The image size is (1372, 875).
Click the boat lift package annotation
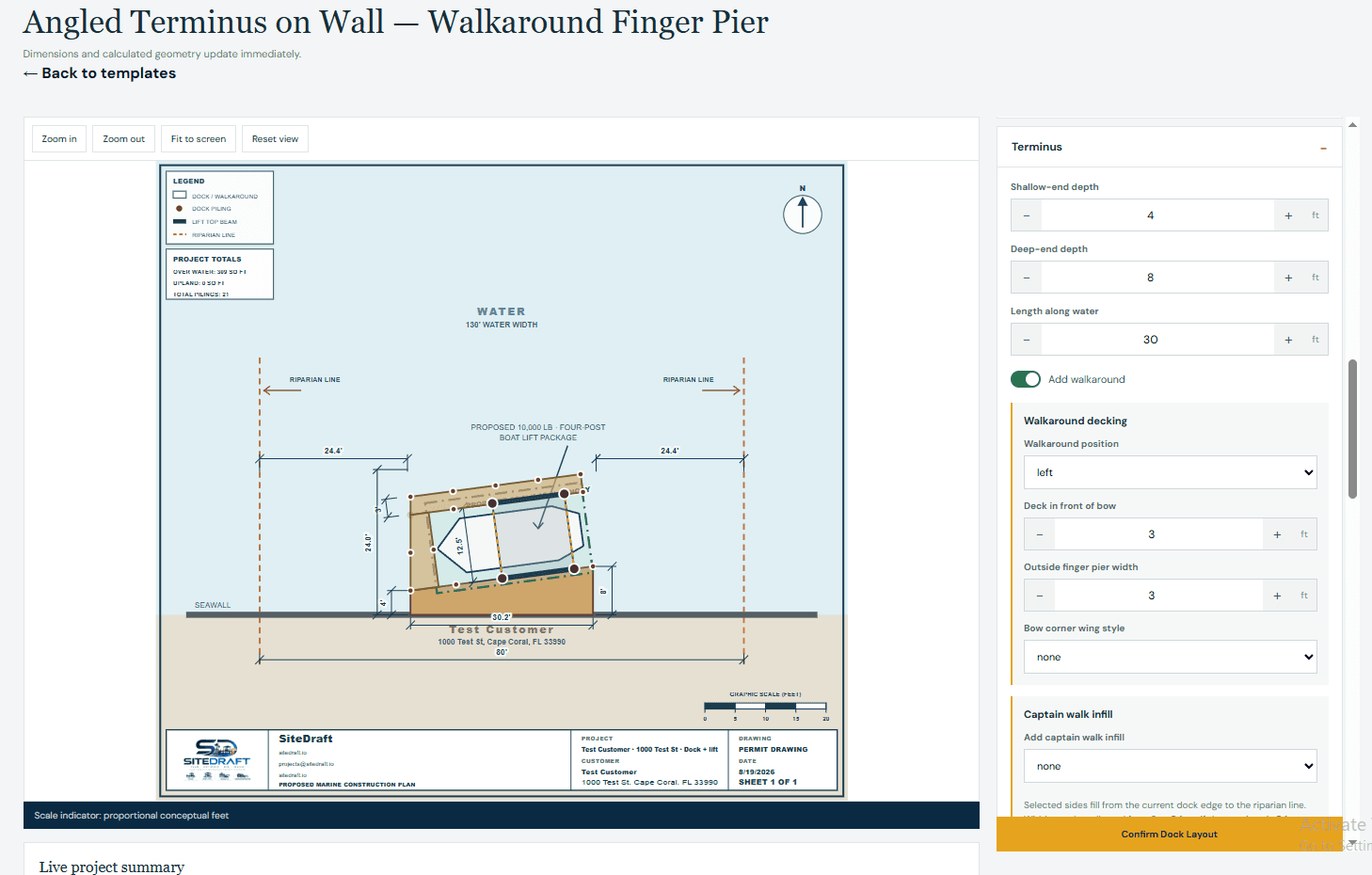pos(538,432)
